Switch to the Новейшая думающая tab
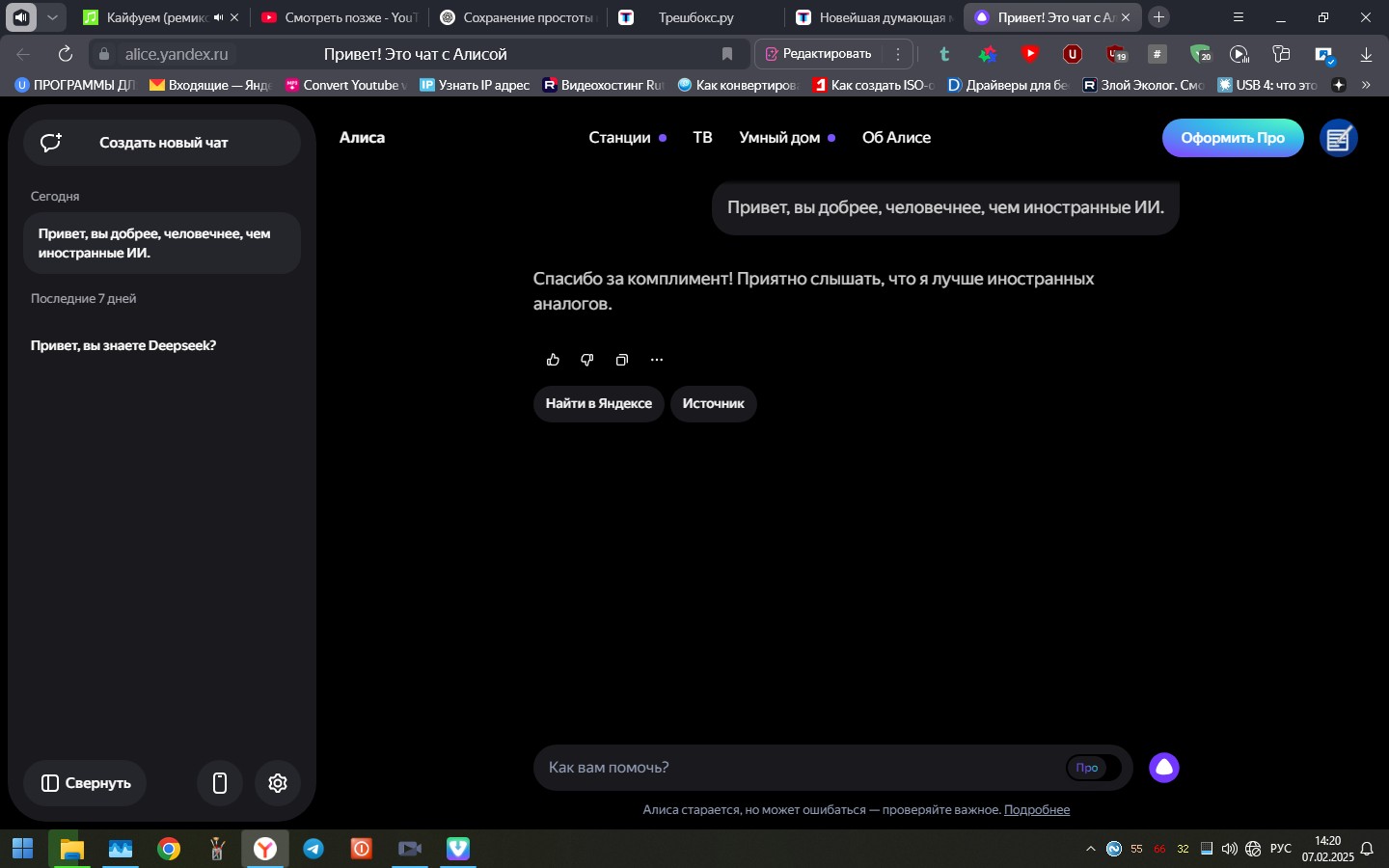The width and height of the screenshot is (1389, 868). point(874,17)
